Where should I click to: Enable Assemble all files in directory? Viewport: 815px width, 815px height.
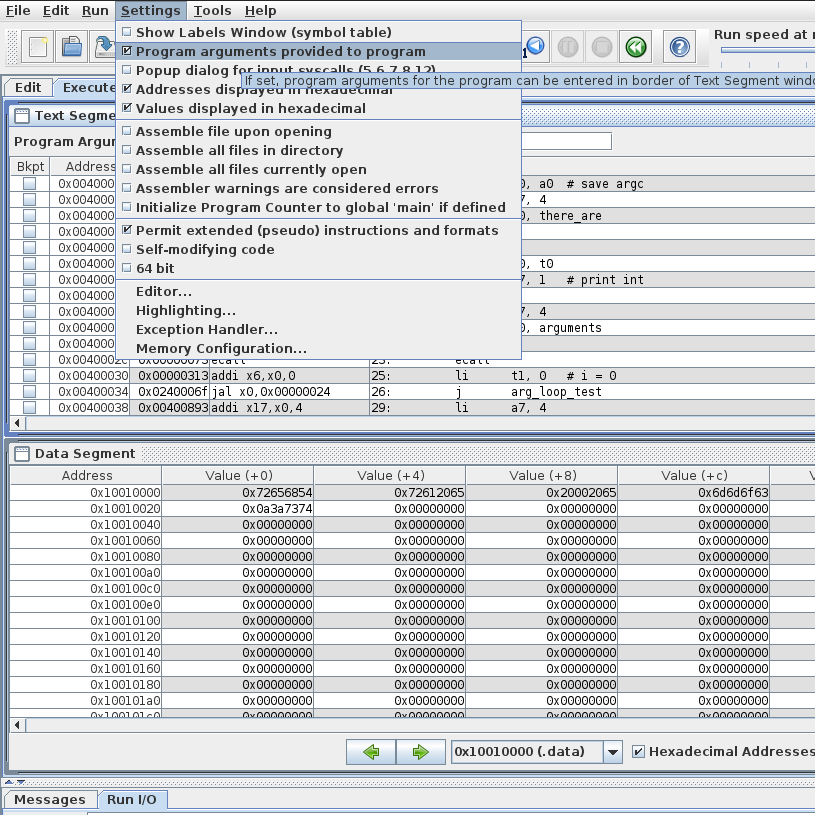(x=319, y=150)
